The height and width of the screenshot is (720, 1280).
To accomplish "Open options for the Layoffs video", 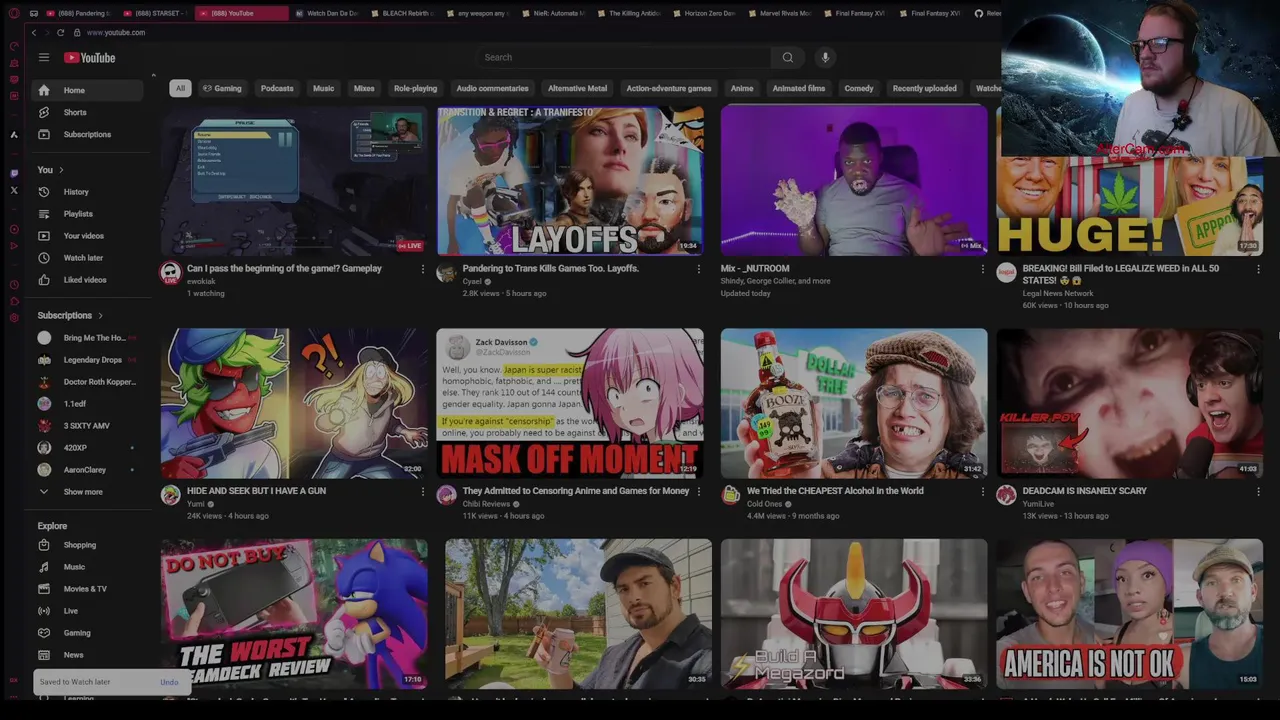I will point(698,269).
